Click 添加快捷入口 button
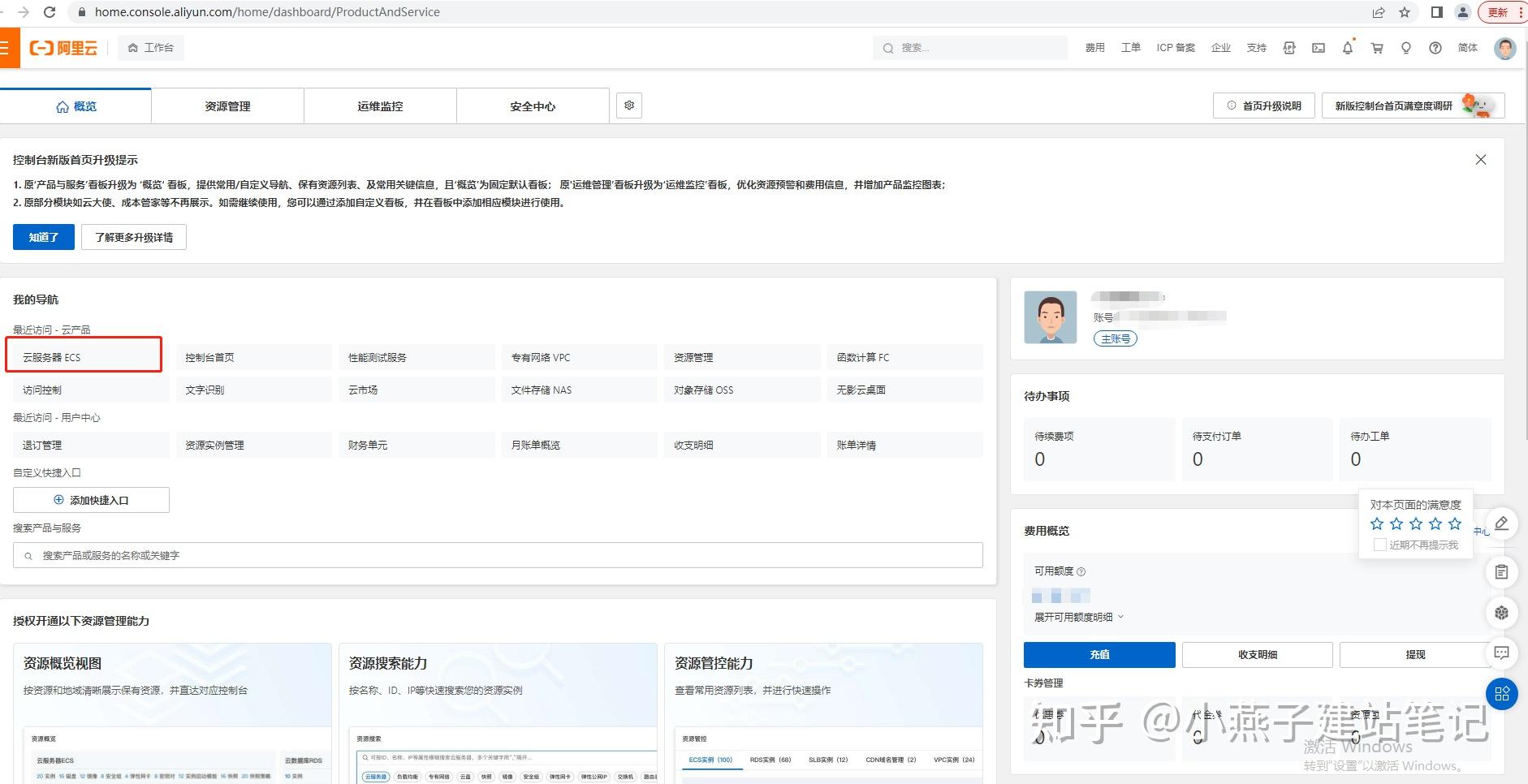The width and height of the screenshot is (1528, 784). pos(91,500)
